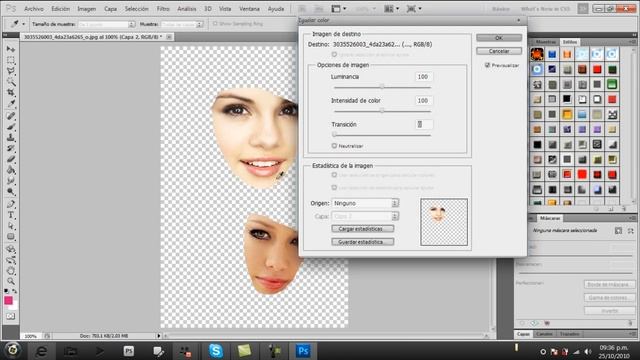Viewport: 640px width, 360px height.
Task: Select the Dodge tool
Action: point(11,192)
